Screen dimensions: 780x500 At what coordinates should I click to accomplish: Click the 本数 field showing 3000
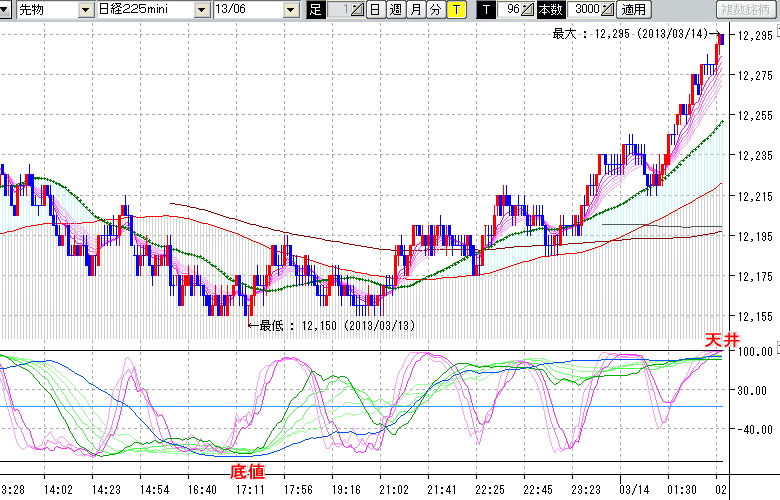click(x=586, y=10)
